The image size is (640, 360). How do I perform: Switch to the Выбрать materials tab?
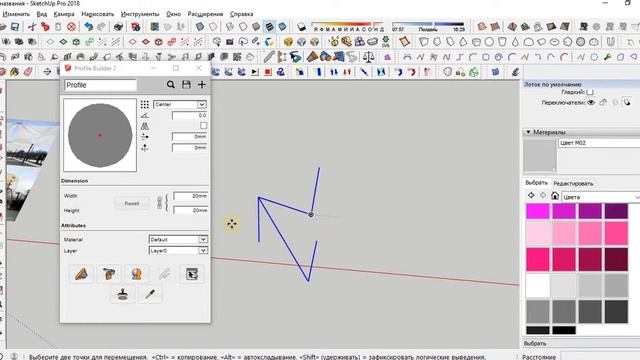(x=536, y=183)
